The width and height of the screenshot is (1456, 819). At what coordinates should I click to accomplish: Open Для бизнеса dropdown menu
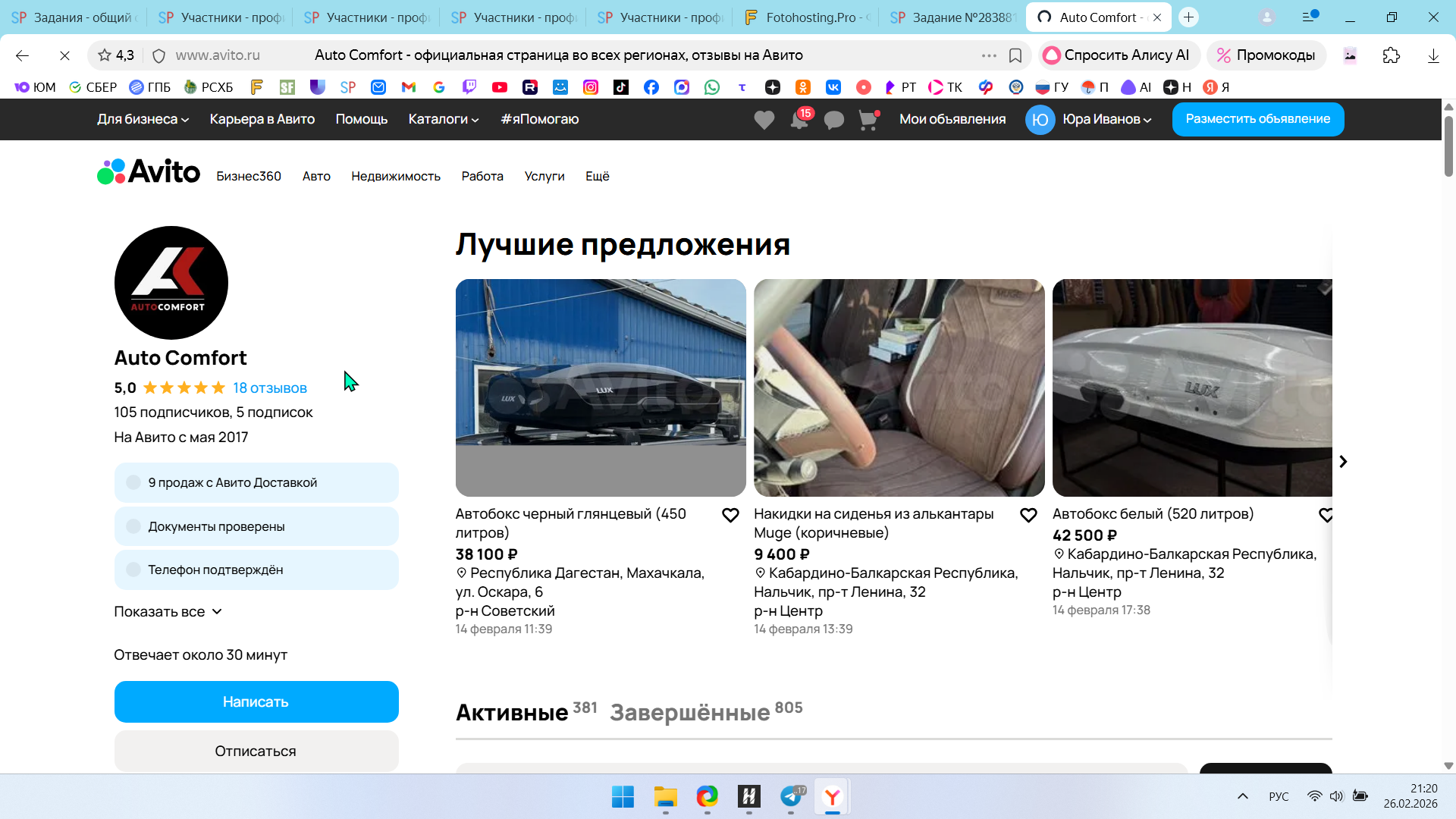tap(143, 119)
